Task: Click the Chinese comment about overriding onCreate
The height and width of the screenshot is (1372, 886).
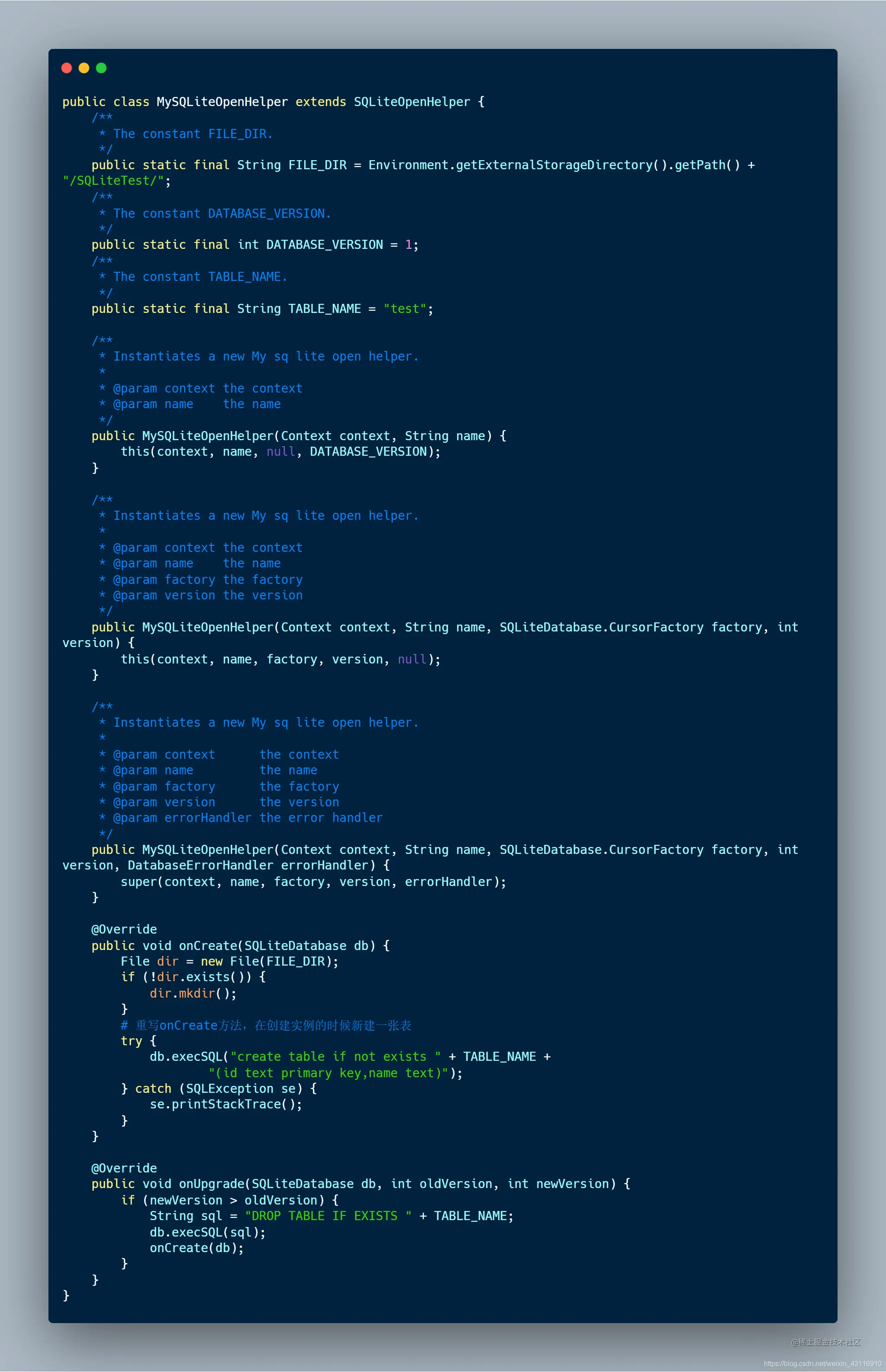Action: (x=266, y=1026)
